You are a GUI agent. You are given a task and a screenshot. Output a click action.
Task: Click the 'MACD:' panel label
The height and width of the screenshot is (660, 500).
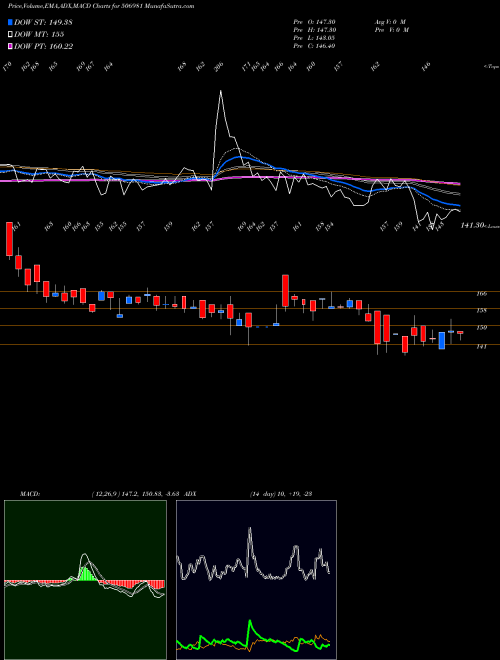30,493
